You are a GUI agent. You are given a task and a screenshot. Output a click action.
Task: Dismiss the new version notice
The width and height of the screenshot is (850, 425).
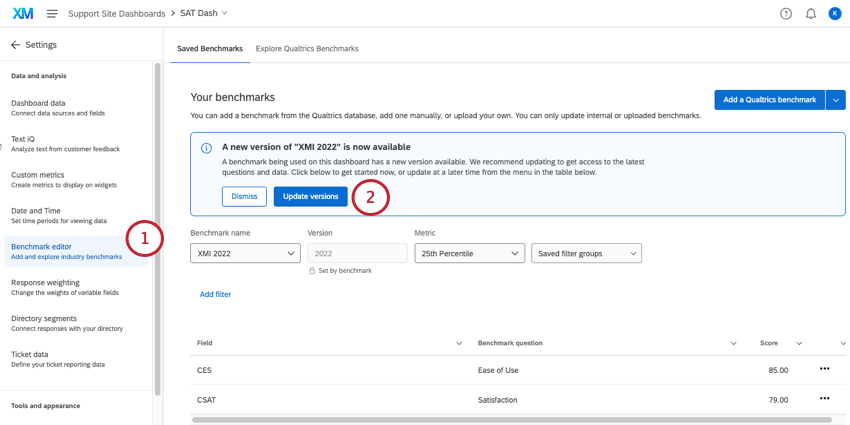pos(244,197)
